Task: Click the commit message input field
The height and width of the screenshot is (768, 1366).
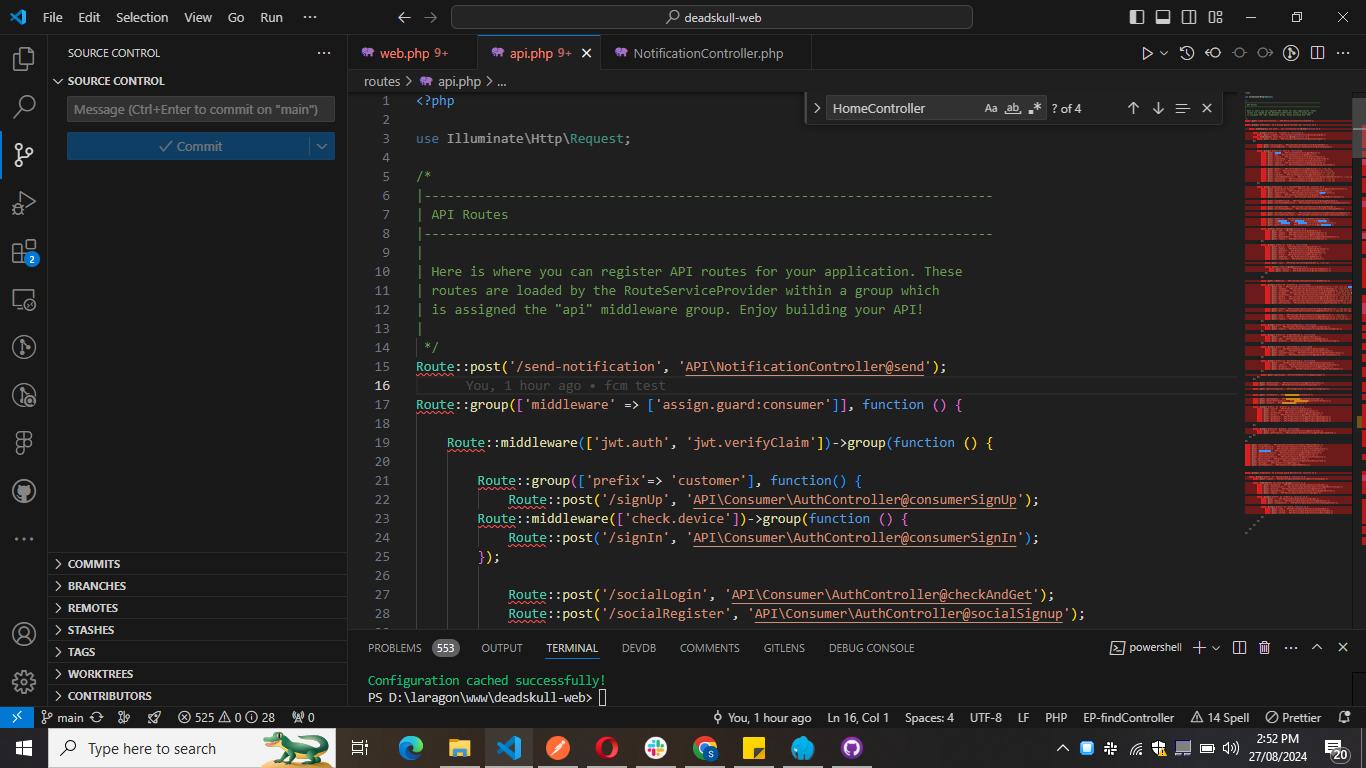Action: pos(200,109)
